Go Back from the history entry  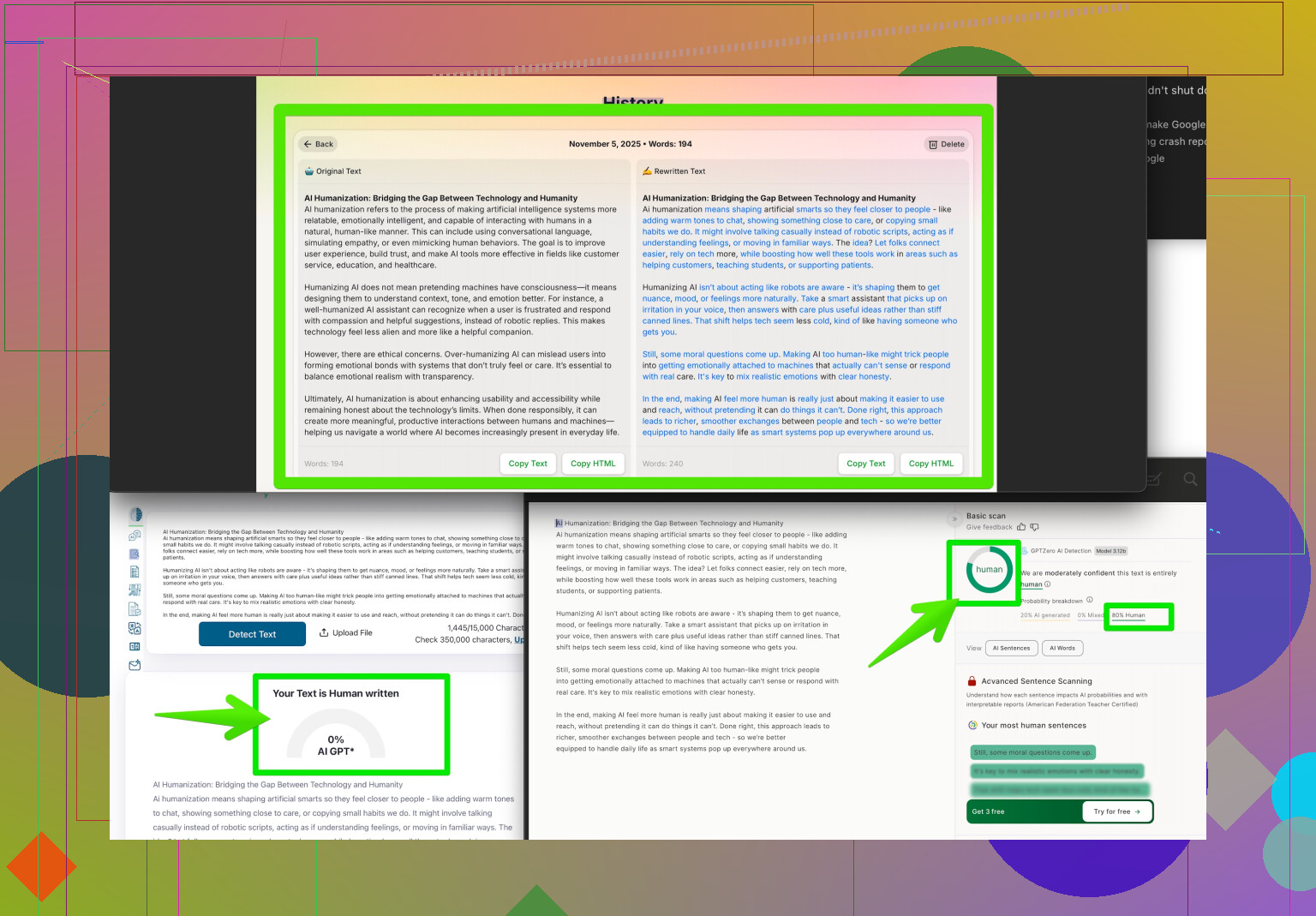tap(318, 144)
